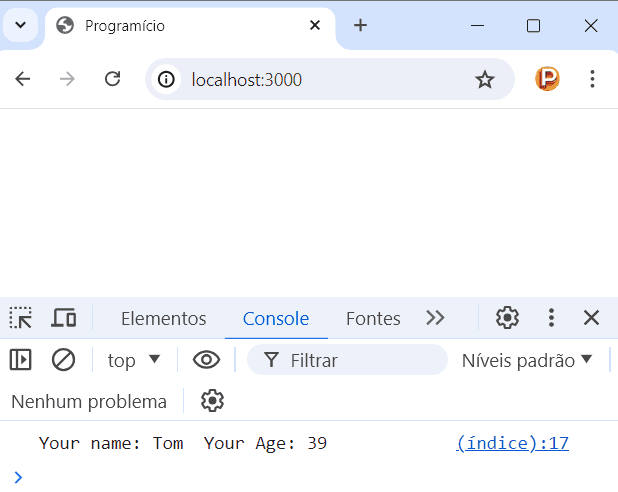Switch to the Console tab

[x=276, y=319]
